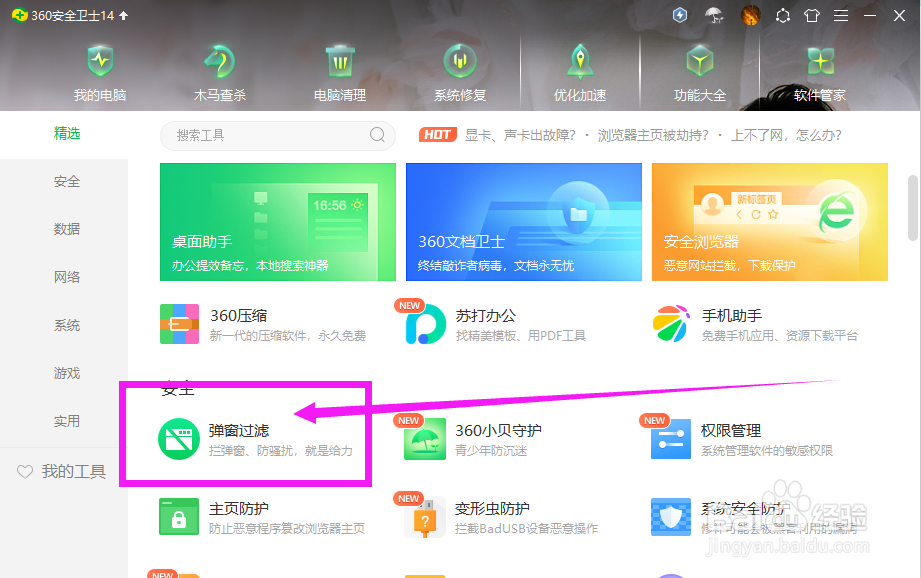This screenshot has width=921, height=578.
Task: Open 软件管家 icon
Action: 820,61
